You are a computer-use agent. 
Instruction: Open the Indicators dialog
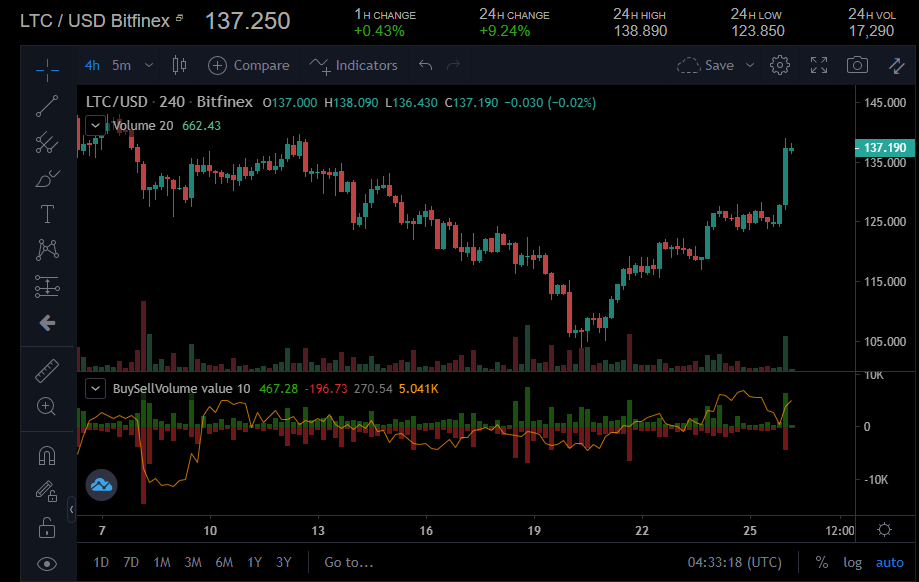click(x=353, y=65)
